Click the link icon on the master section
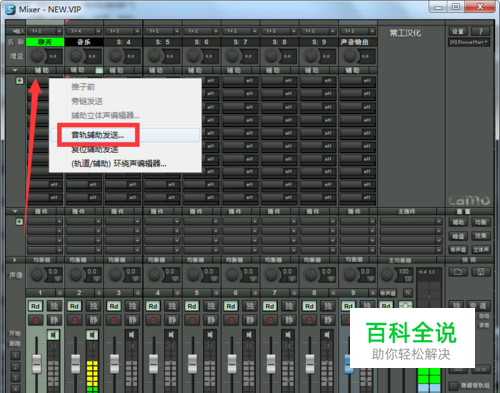The image size is (500, 393). coord(406,305)
